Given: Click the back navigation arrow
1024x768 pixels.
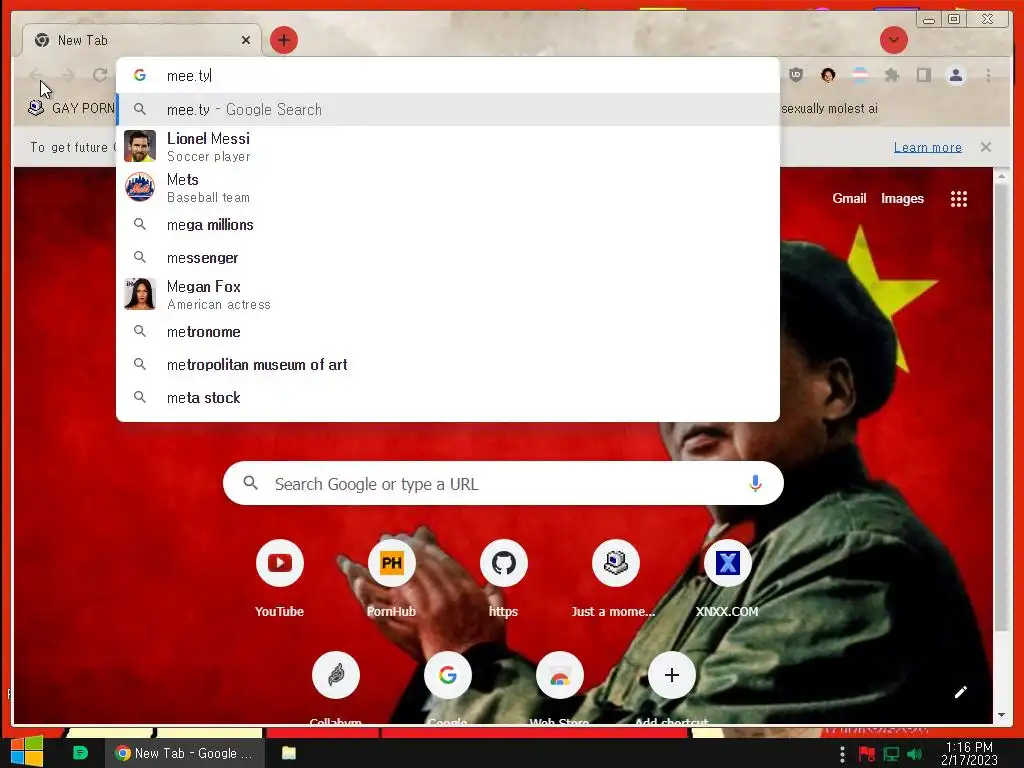Looking at the screenshot, I should (36, 75).
